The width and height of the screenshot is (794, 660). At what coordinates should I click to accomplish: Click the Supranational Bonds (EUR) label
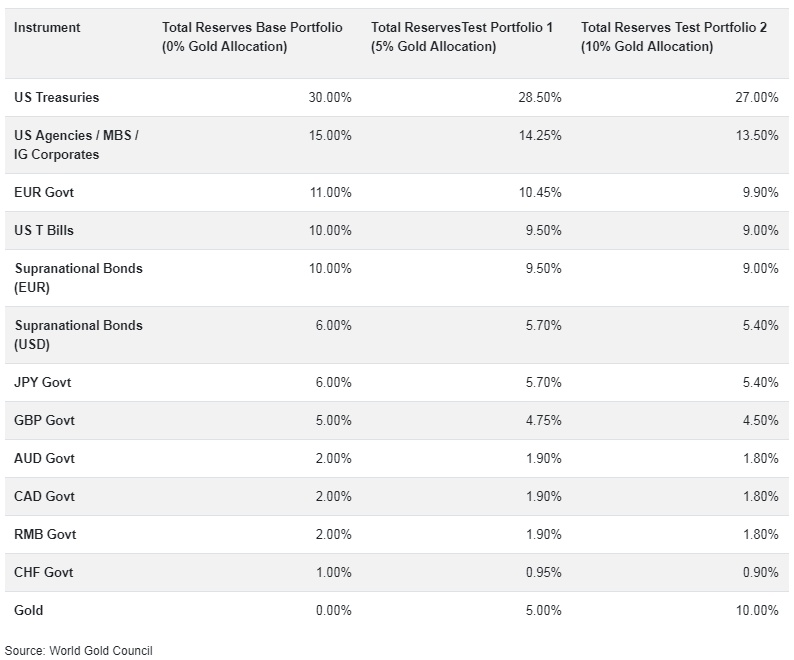78,278
